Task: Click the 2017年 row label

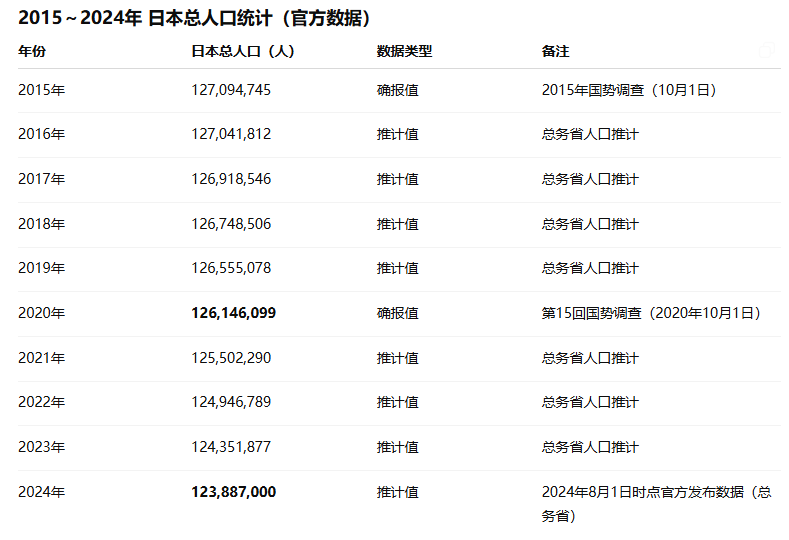Action: 41,179
